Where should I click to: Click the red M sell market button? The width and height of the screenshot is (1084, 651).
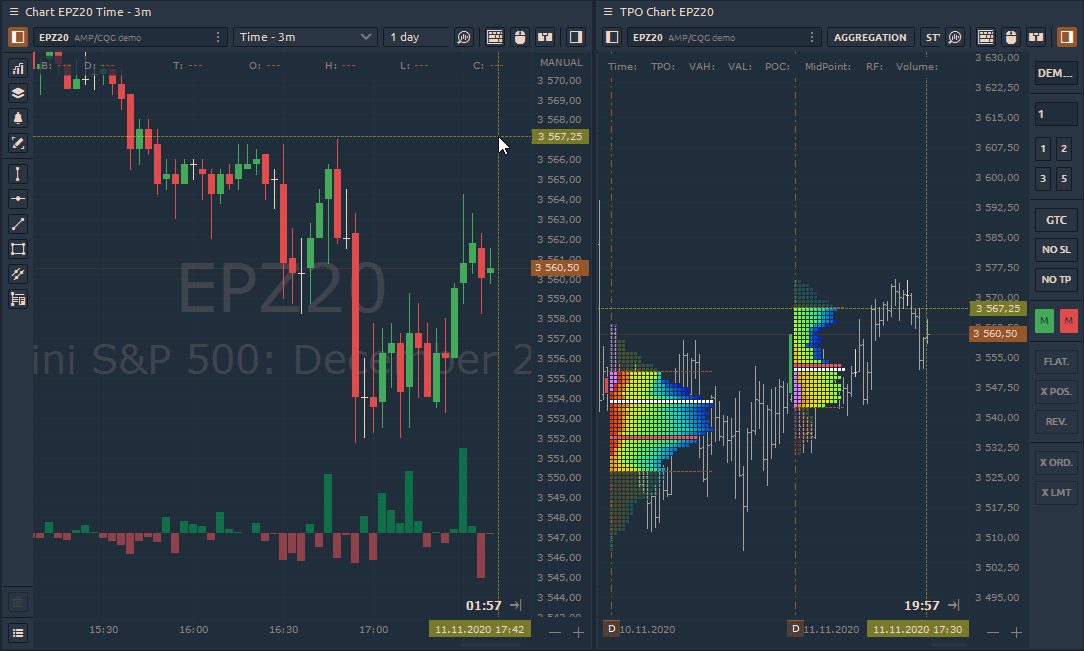click(1068, 321)
